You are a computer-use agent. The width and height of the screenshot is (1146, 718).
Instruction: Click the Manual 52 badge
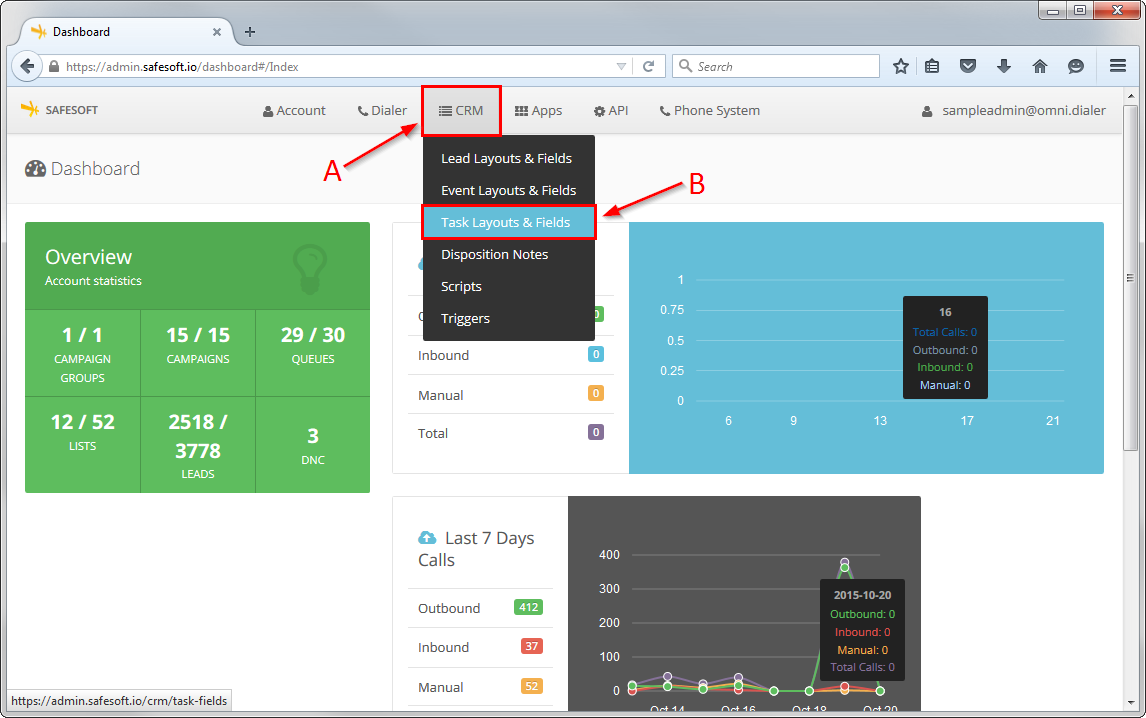pos(531,687)
